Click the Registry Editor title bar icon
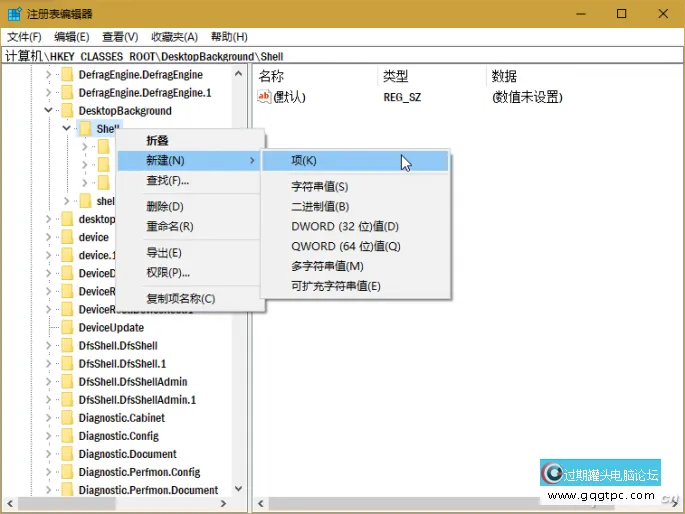The width and height of the screenshot is (685, 514). click(14, 14)
